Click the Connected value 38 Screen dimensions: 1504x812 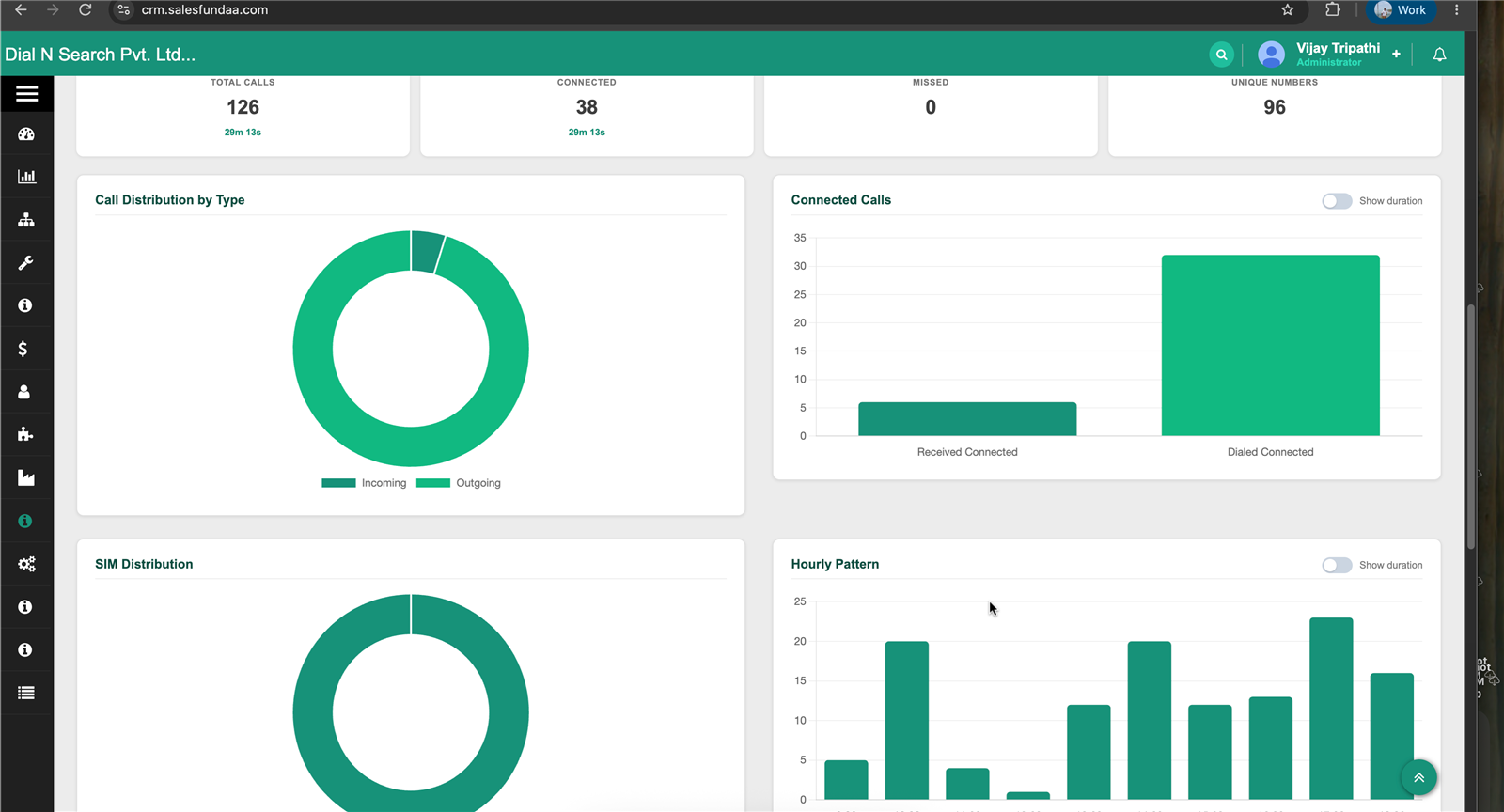587,107
